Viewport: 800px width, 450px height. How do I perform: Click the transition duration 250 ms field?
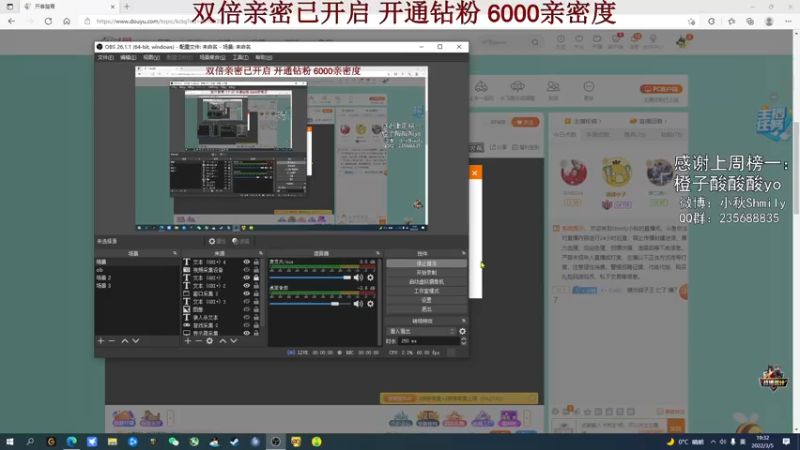pyautogui.click(x=428, y=341)
